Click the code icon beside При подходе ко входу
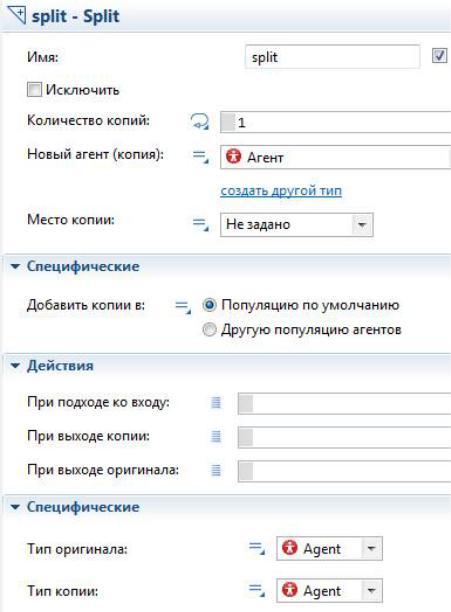This screenshot has width=451, height=612. 216,402
